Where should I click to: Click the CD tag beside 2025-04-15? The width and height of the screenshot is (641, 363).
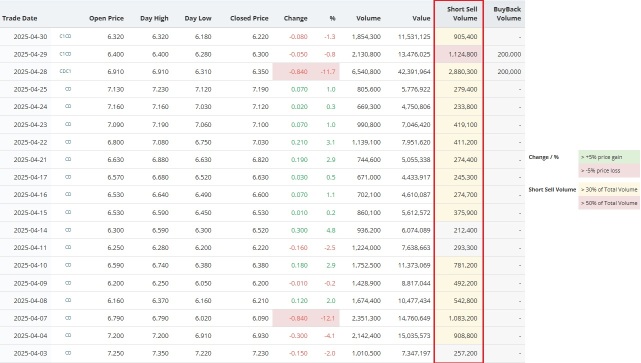[x=68, y=212]
